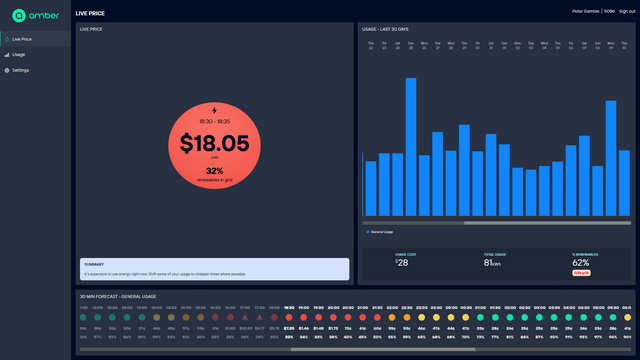Click the 18:30 - 18:35 time range text

point(214,122)
